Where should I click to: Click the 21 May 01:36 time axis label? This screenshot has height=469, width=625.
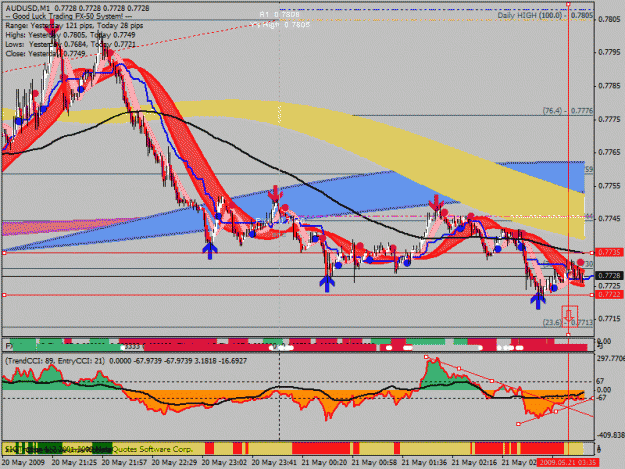[425, 463]
